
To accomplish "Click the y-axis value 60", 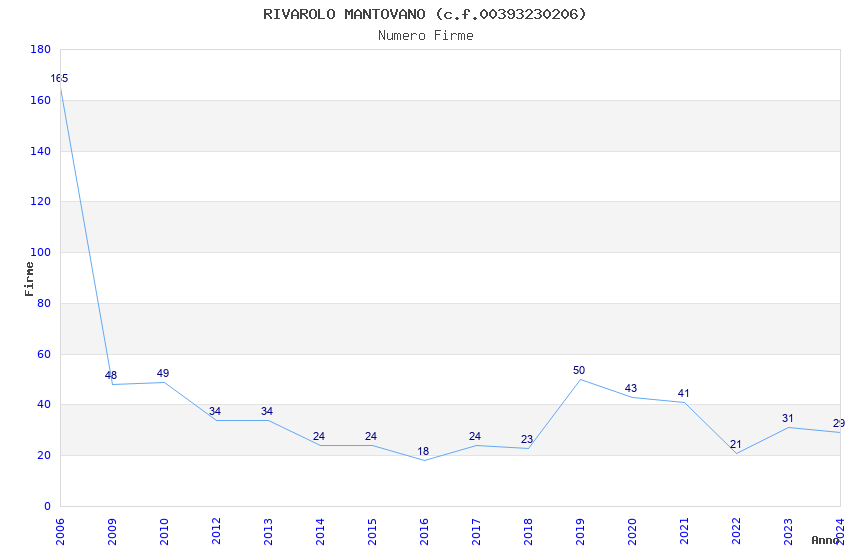I will (44, 354).
